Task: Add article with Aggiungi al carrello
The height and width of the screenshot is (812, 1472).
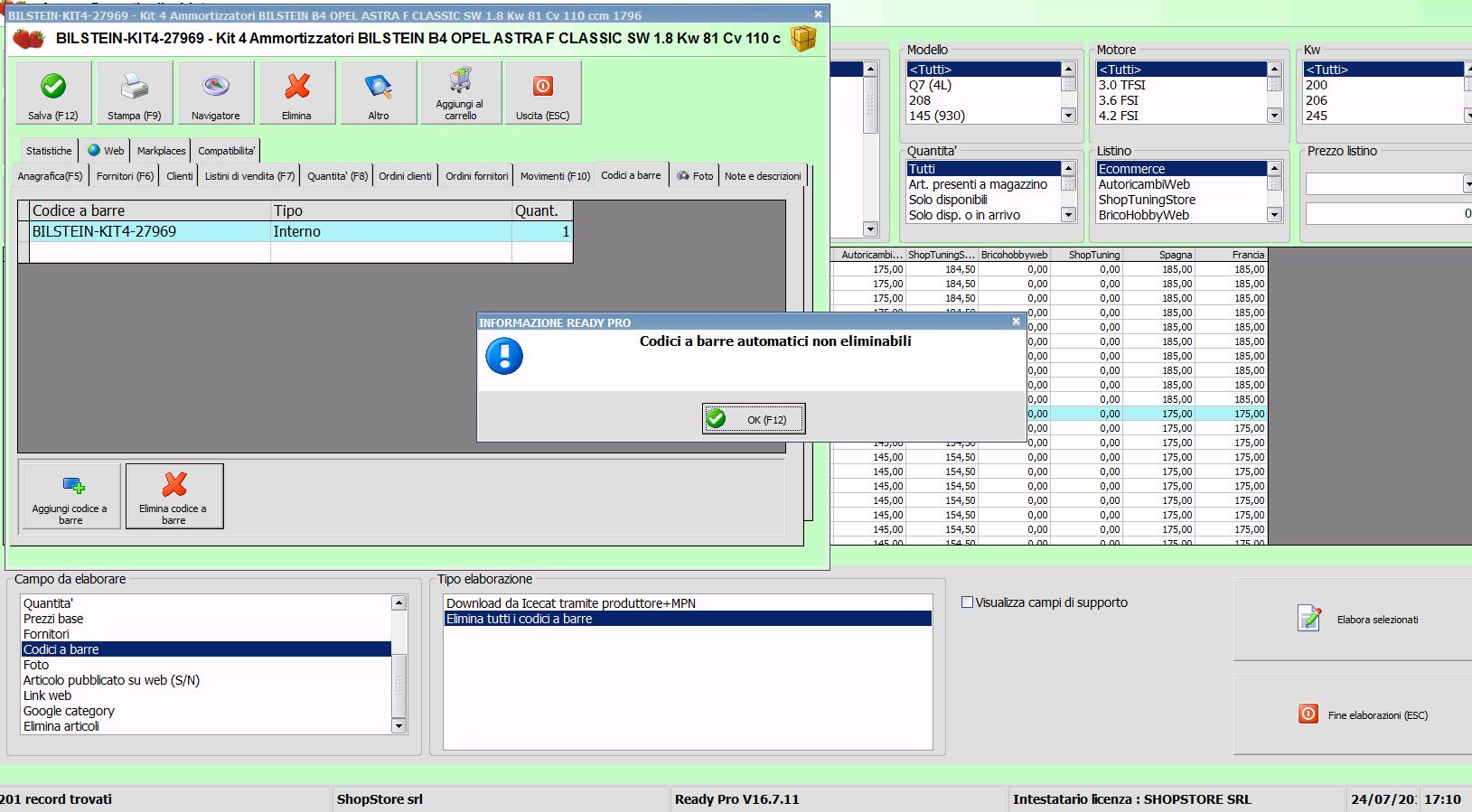Action: point(461,93)
